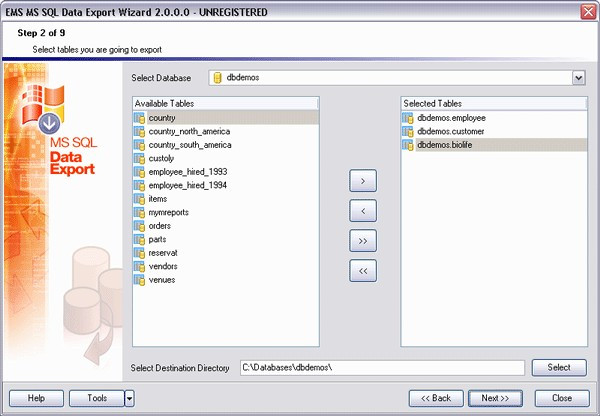Image resolution: width=600 pixels, height=416 pixels.
Task: Click the Select Destination Directory input field
Action: [x=382, y=367]
